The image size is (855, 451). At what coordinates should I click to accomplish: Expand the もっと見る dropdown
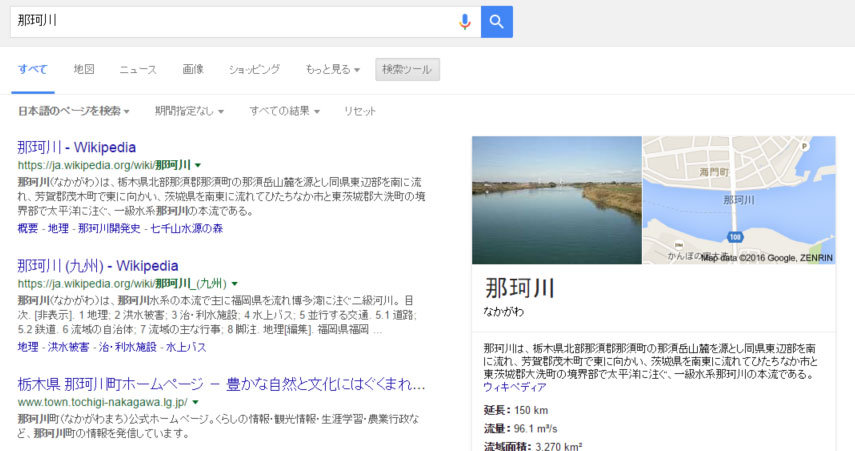click(333, 69)
